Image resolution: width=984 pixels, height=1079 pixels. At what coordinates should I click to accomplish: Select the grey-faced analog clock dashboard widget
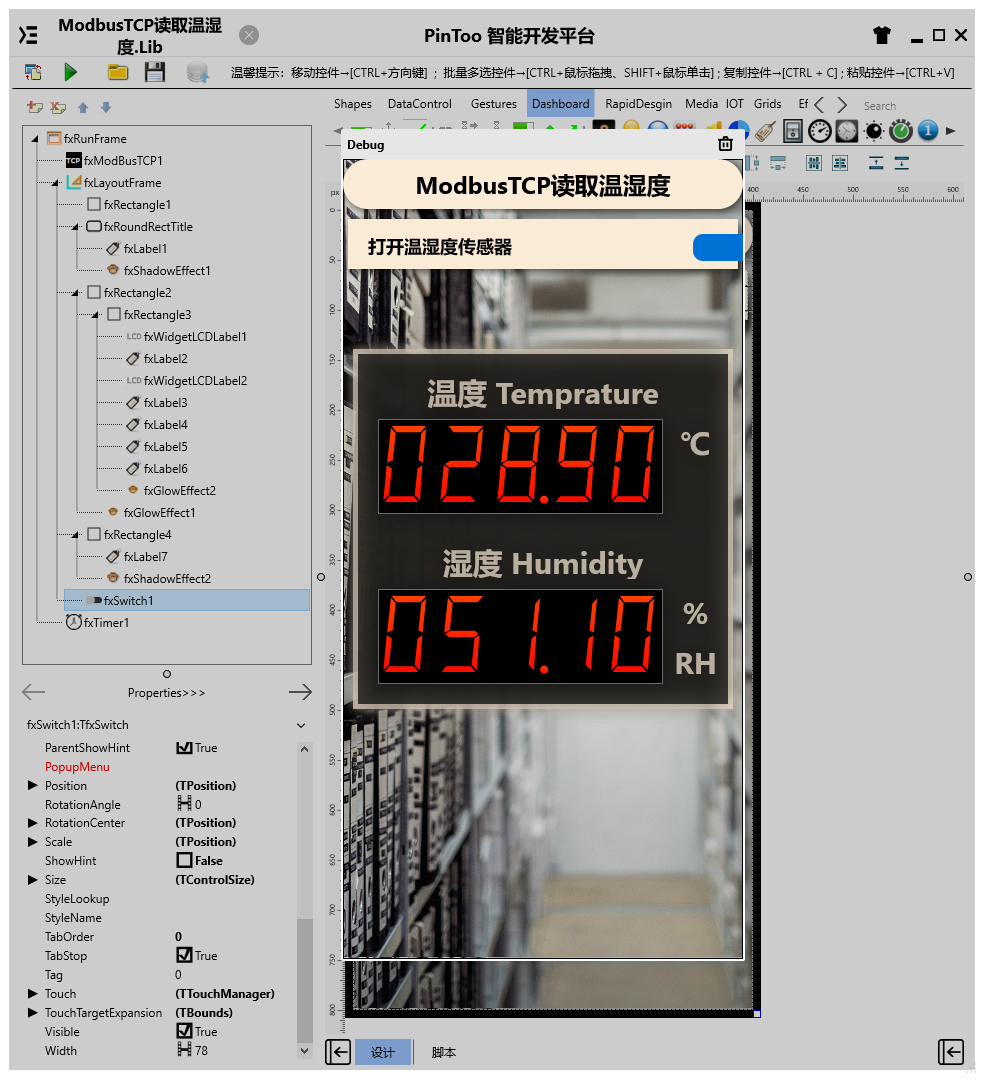[846, 131]
